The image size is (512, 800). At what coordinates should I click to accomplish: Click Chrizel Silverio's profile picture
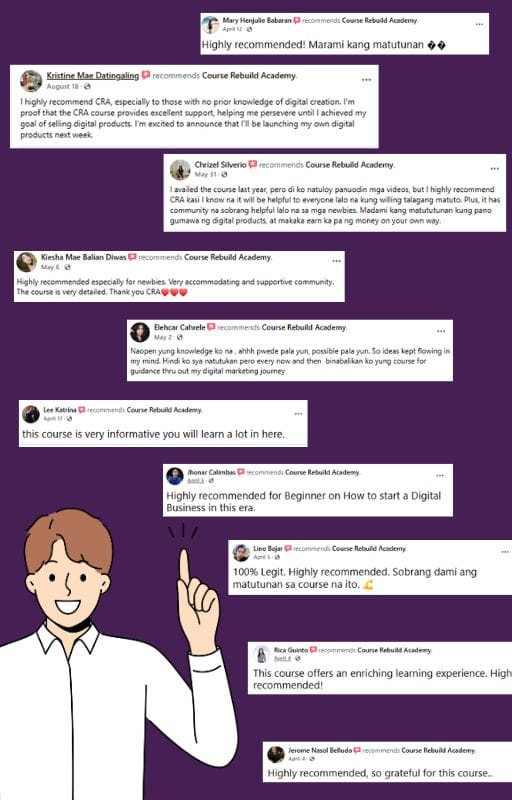[x=180, y=170]
